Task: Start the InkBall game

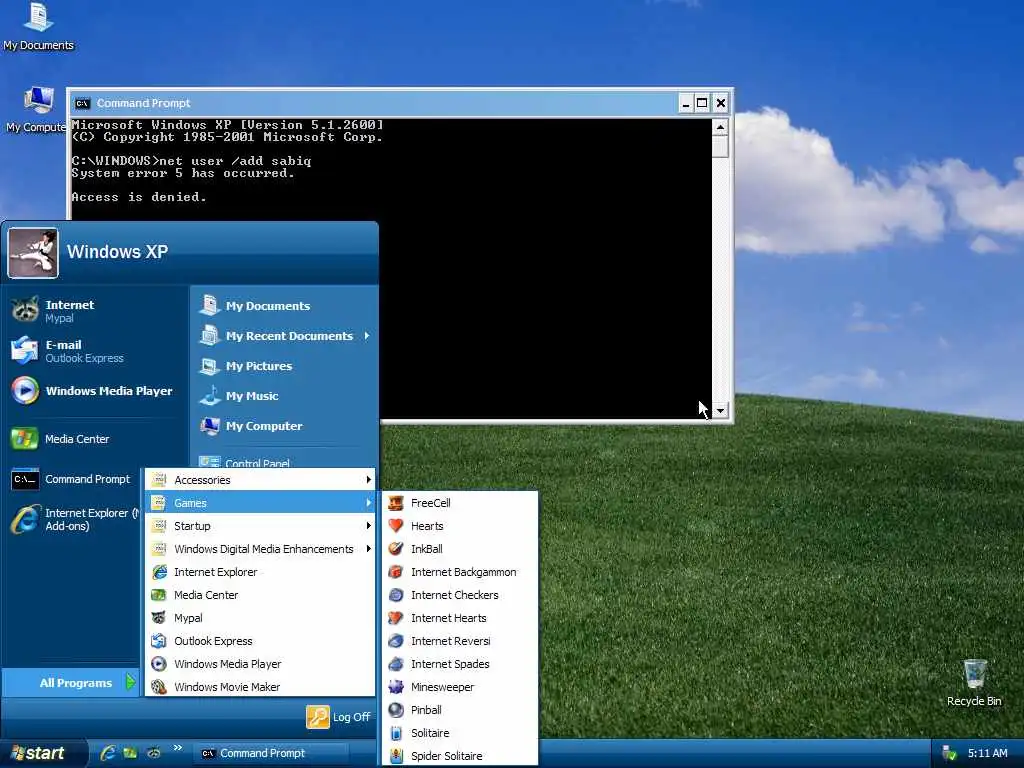Action: tap(460, 549)
